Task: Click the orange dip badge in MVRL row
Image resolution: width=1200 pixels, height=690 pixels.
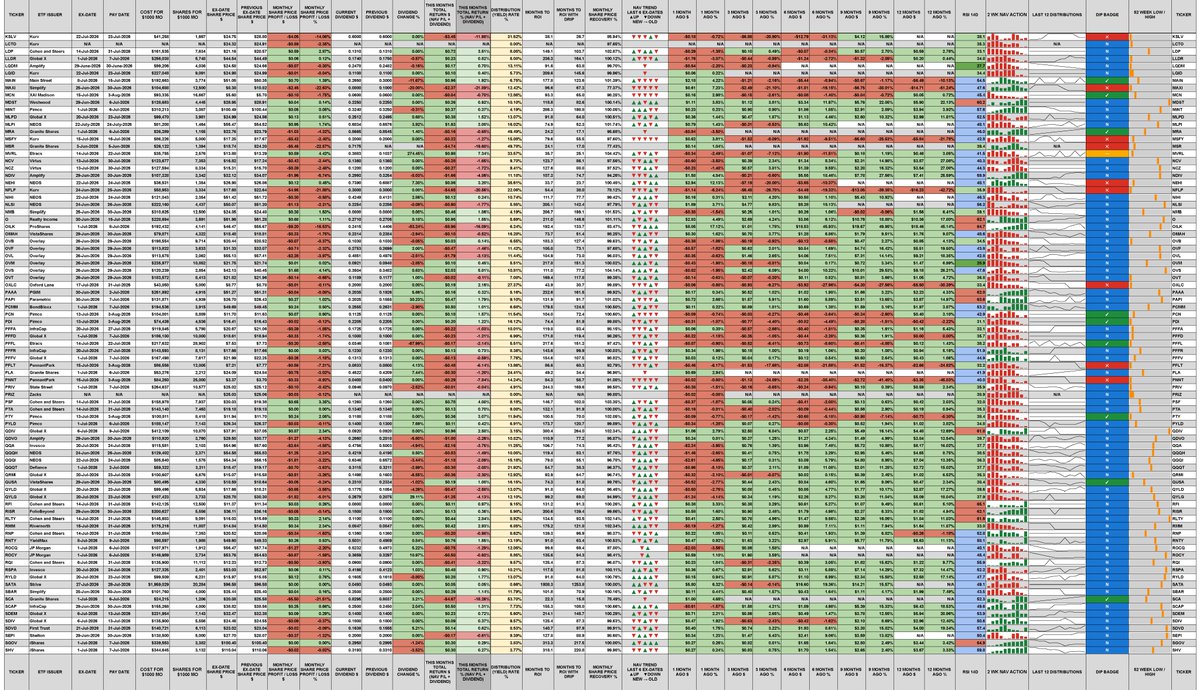Action: pos(1107,154)
